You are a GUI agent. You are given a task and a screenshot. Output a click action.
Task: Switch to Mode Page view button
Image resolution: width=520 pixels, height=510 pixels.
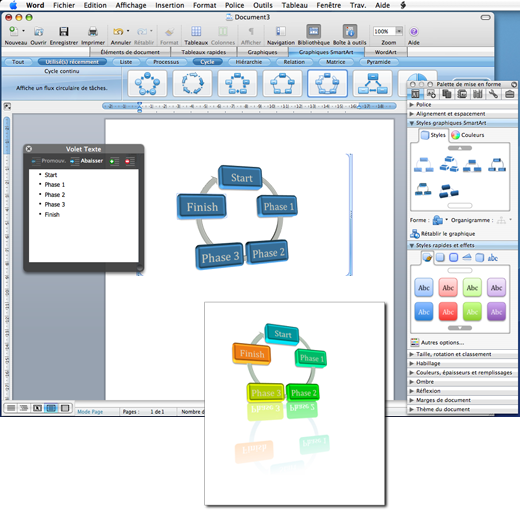coord(51,408)
